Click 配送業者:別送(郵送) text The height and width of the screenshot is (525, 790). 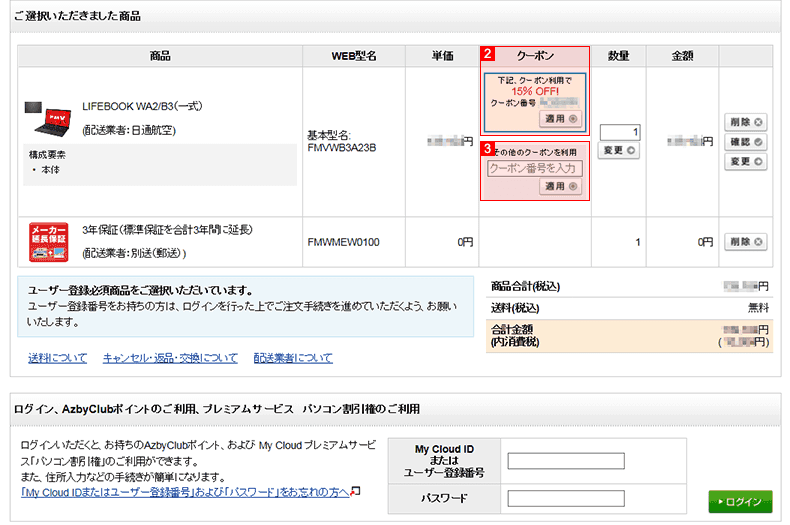(134, 253)
